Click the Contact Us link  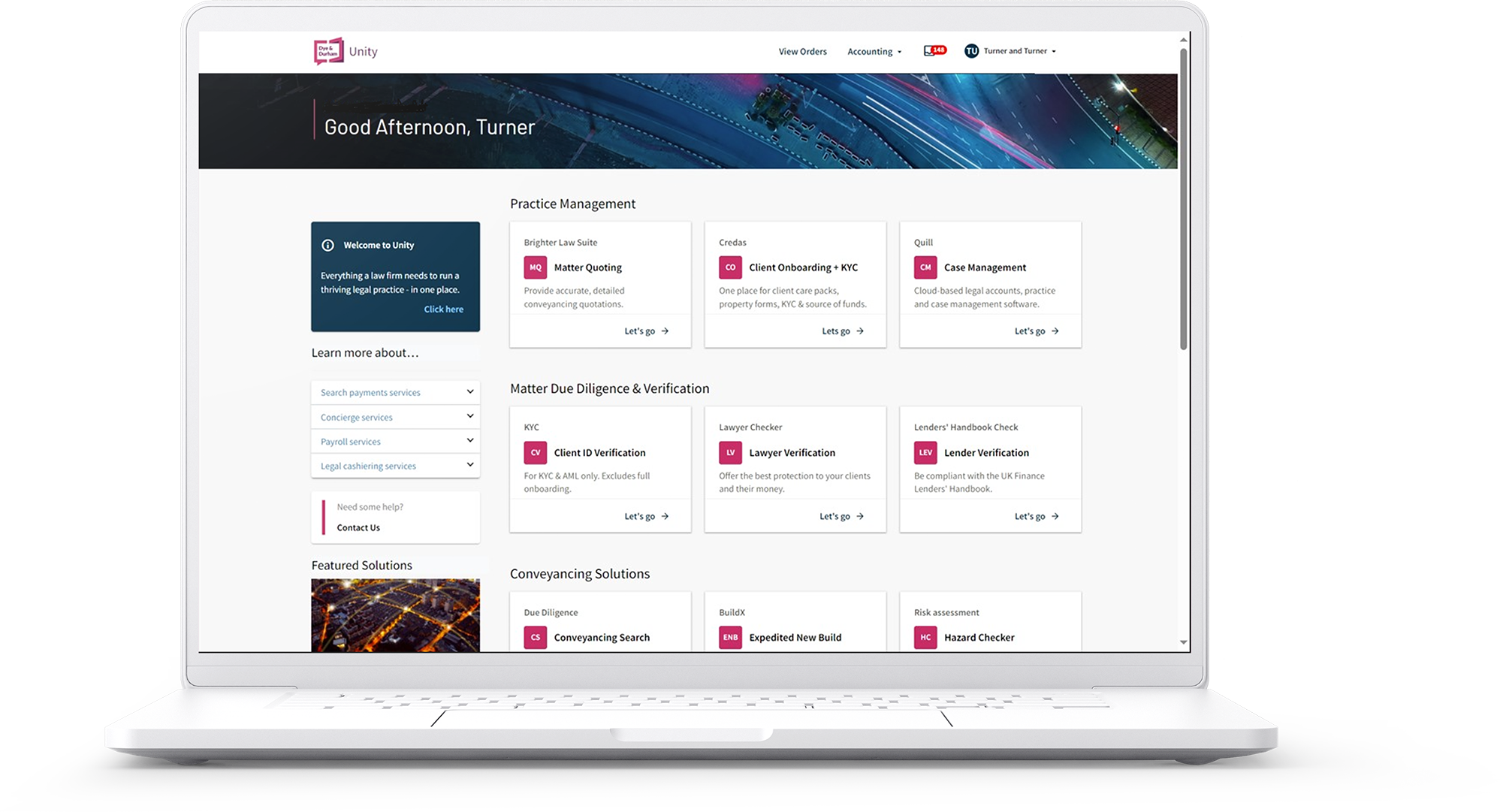(x=358, y=527)
